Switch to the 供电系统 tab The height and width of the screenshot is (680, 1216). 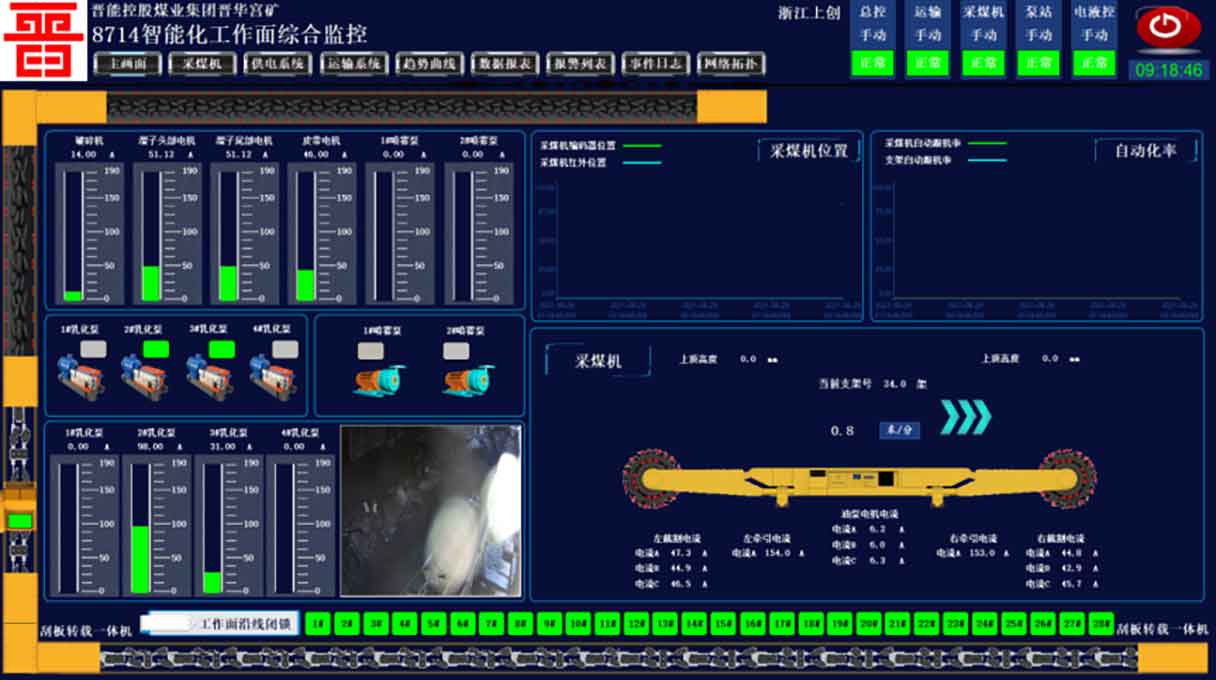(x=277, y=64)
